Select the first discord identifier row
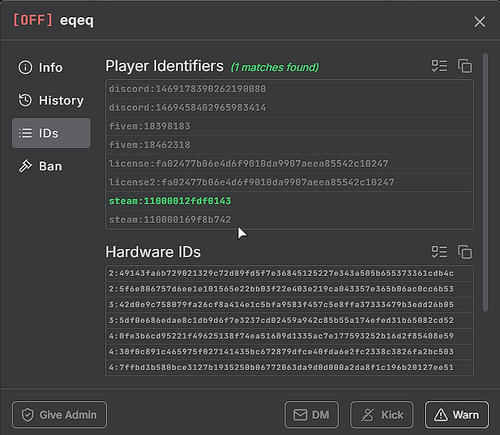 click(289, 89)
